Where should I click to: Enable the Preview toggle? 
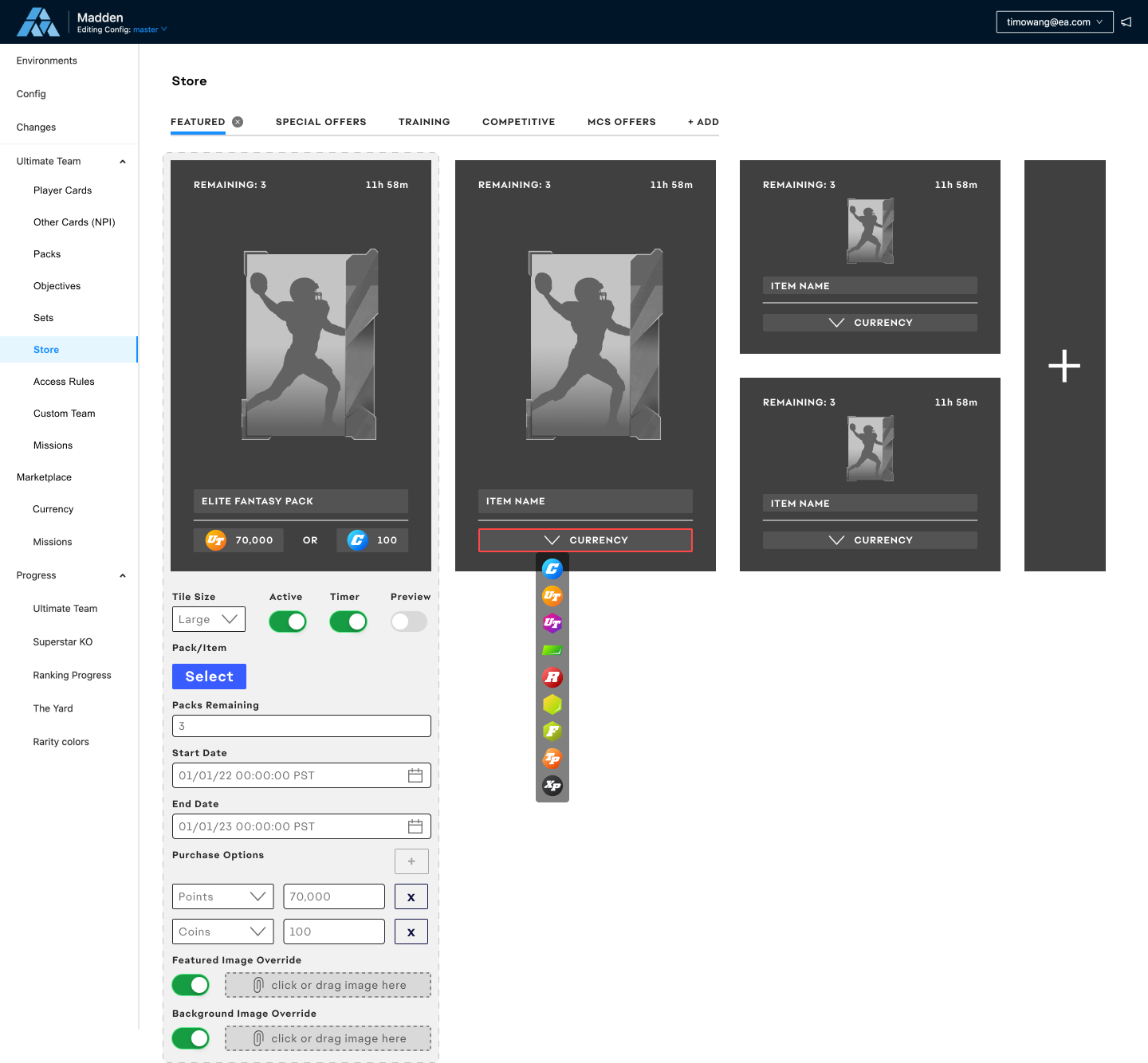pos(409,622)
